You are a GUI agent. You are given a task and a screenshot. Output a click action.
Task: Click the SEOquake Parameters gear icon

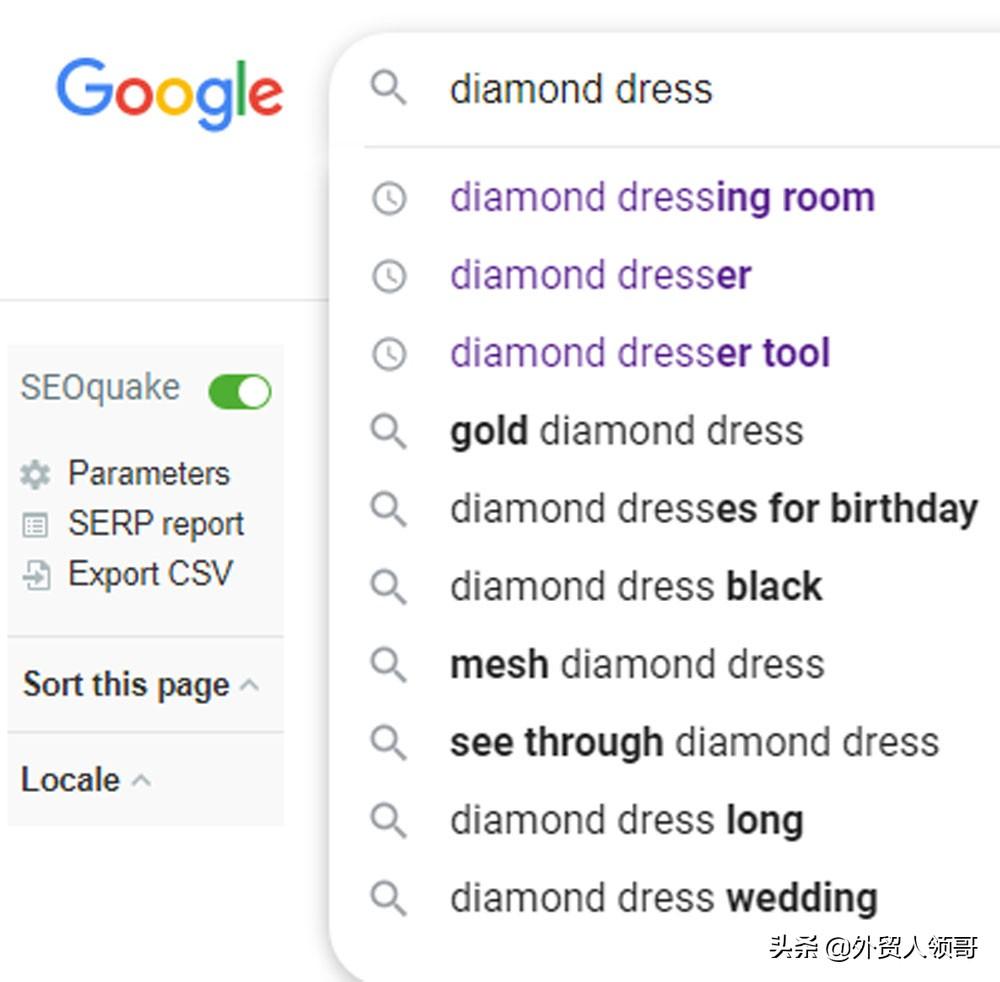pyautogui.click(x=35, y=474)
